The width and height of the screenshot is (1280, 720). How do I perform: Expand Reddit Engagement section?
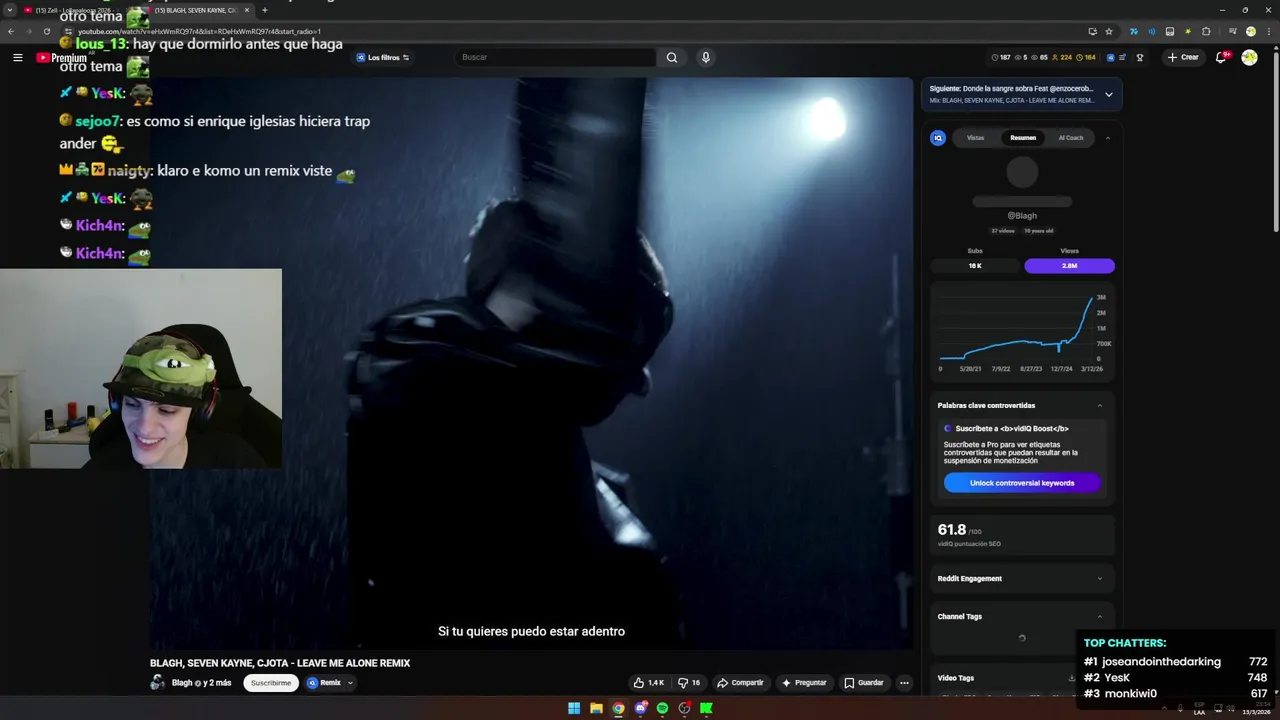pyautogui.click(x=1100, y=578)
